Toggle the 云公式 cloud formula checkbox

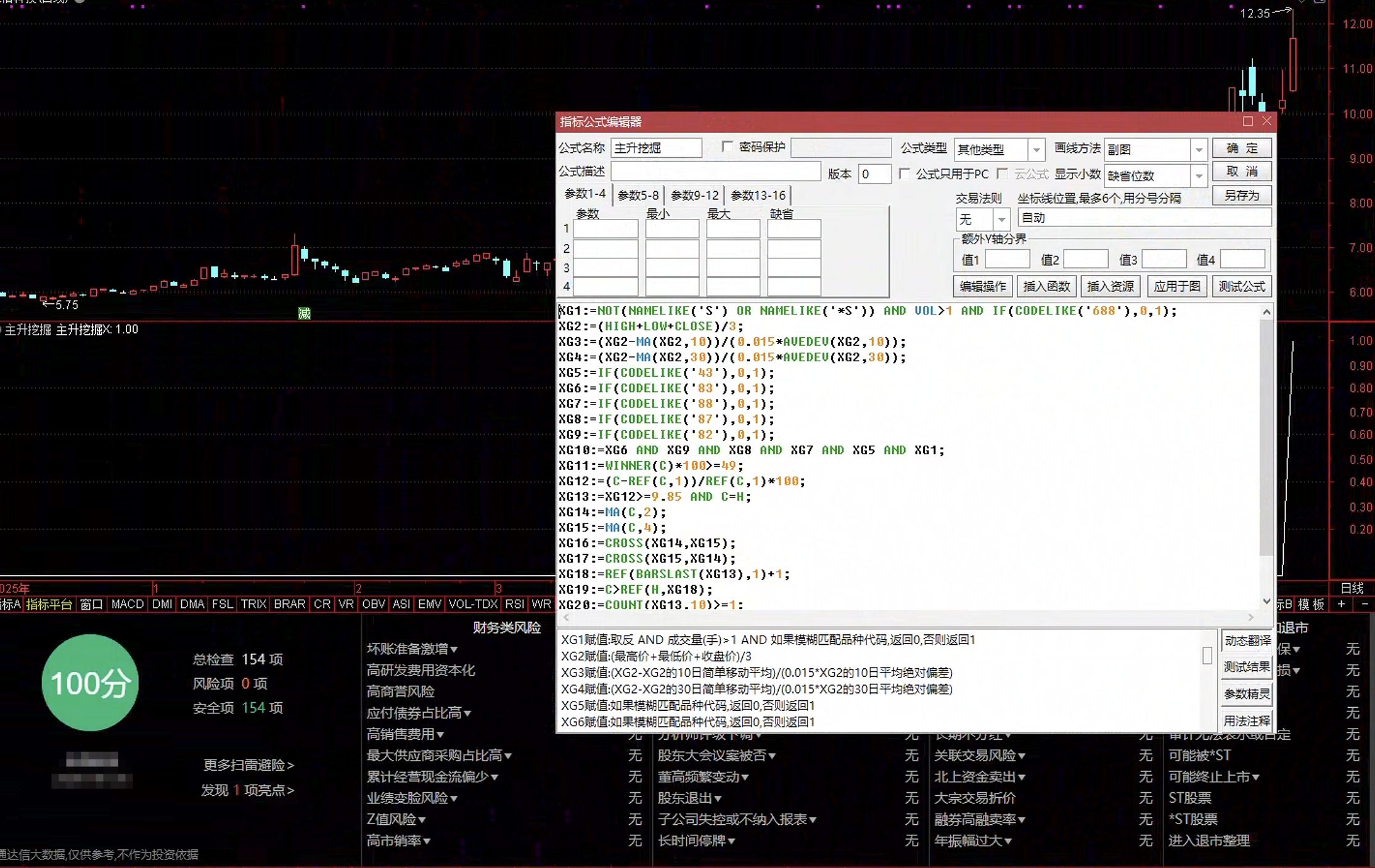click(x=1003, y=174)
